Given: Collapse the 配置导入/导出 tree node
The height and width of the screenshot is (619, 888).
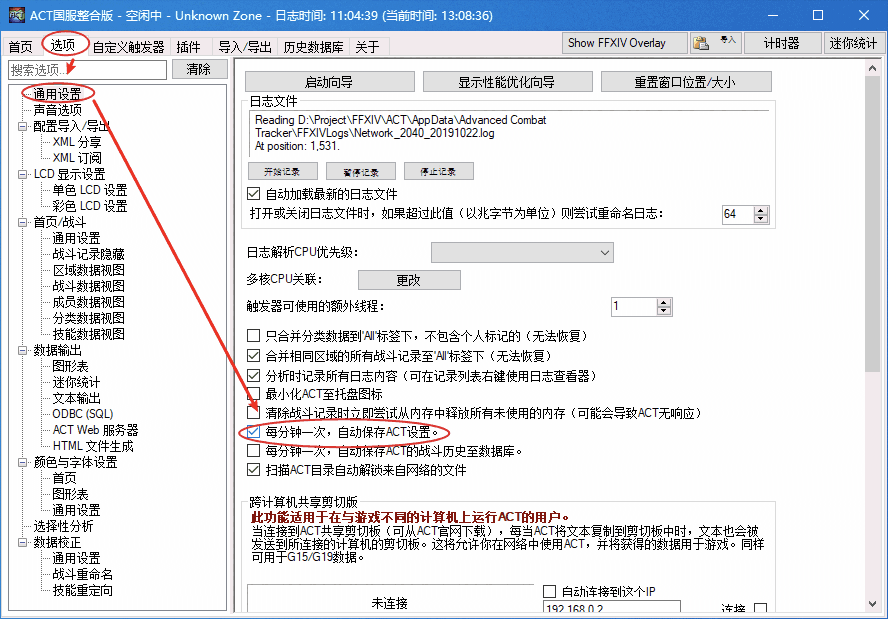Looking at the screenshot, I should click(23, 126).
